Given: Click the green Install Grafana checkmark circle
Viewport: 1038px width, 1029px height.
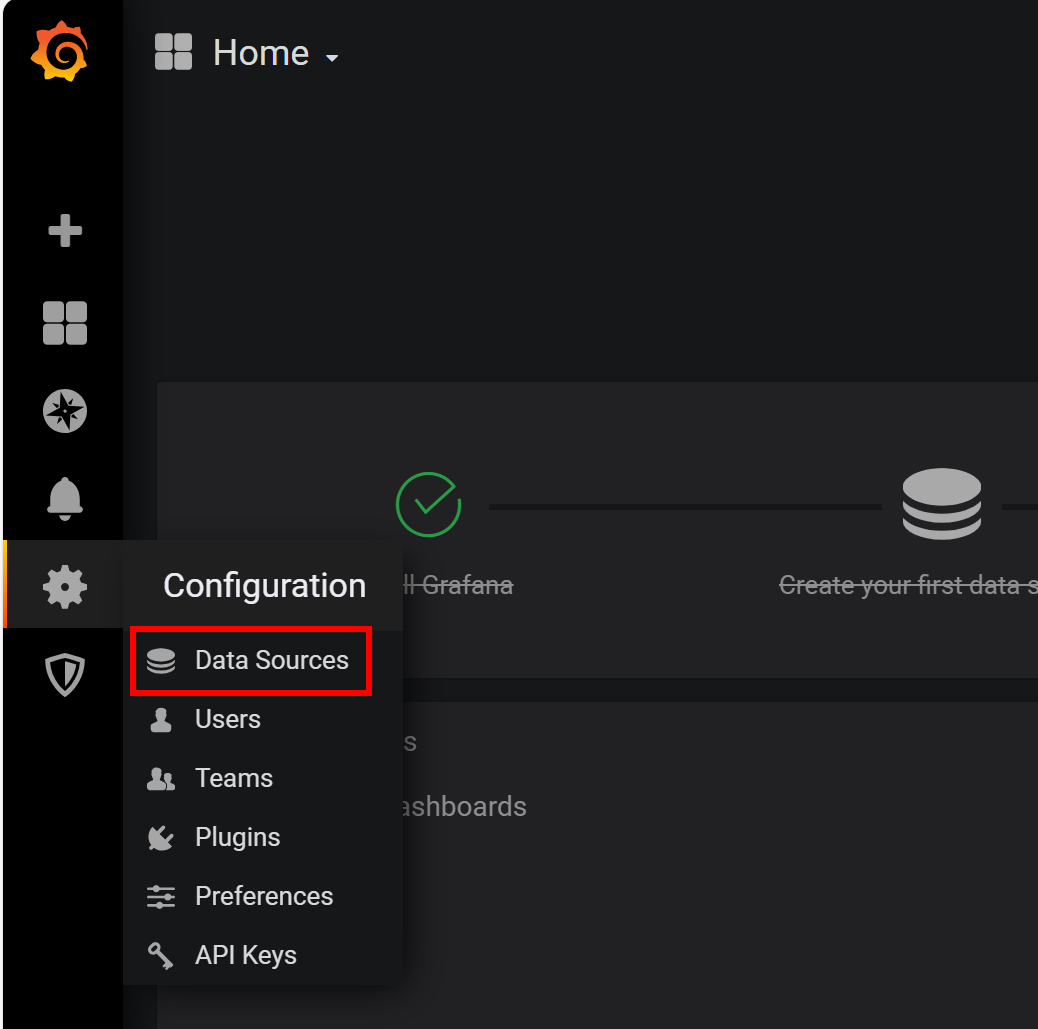Looking at the screenshot, I should pos(428,505).
